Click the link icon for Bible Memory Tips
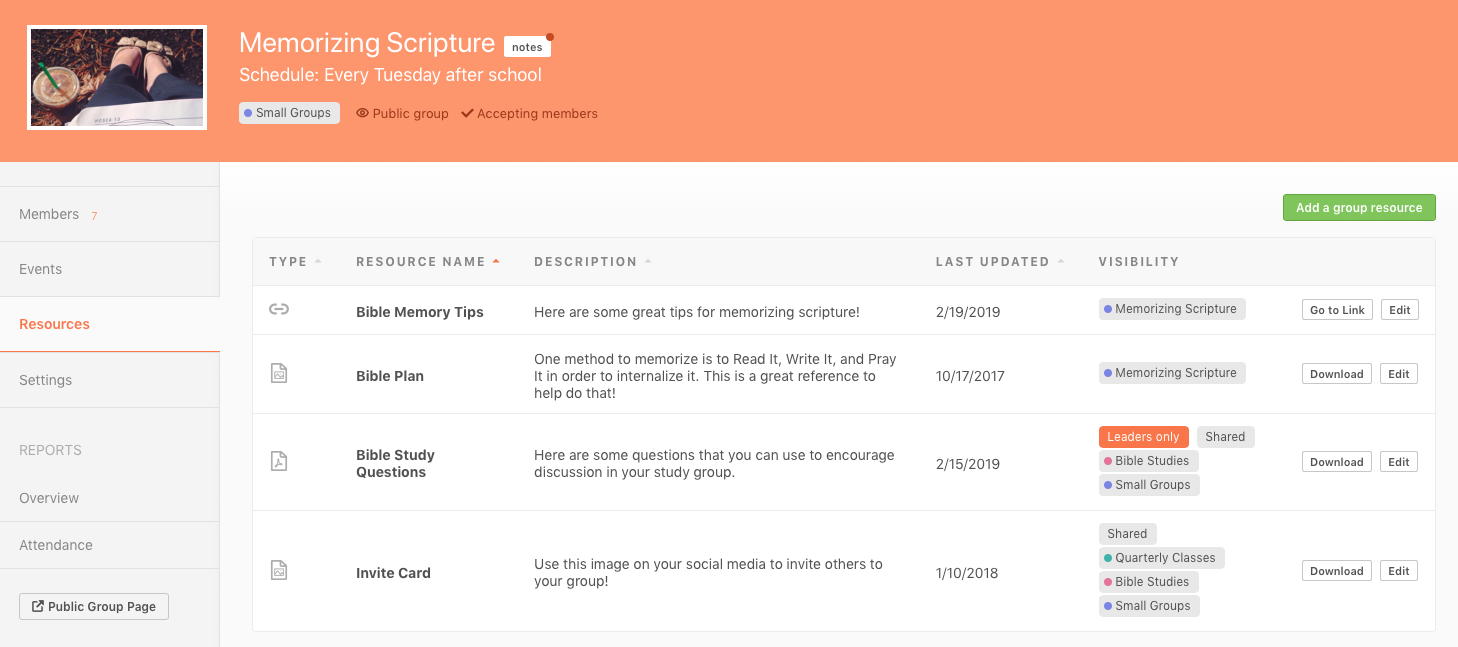Viewport: 1458px width, 647px height. click(x=279, y=310)
